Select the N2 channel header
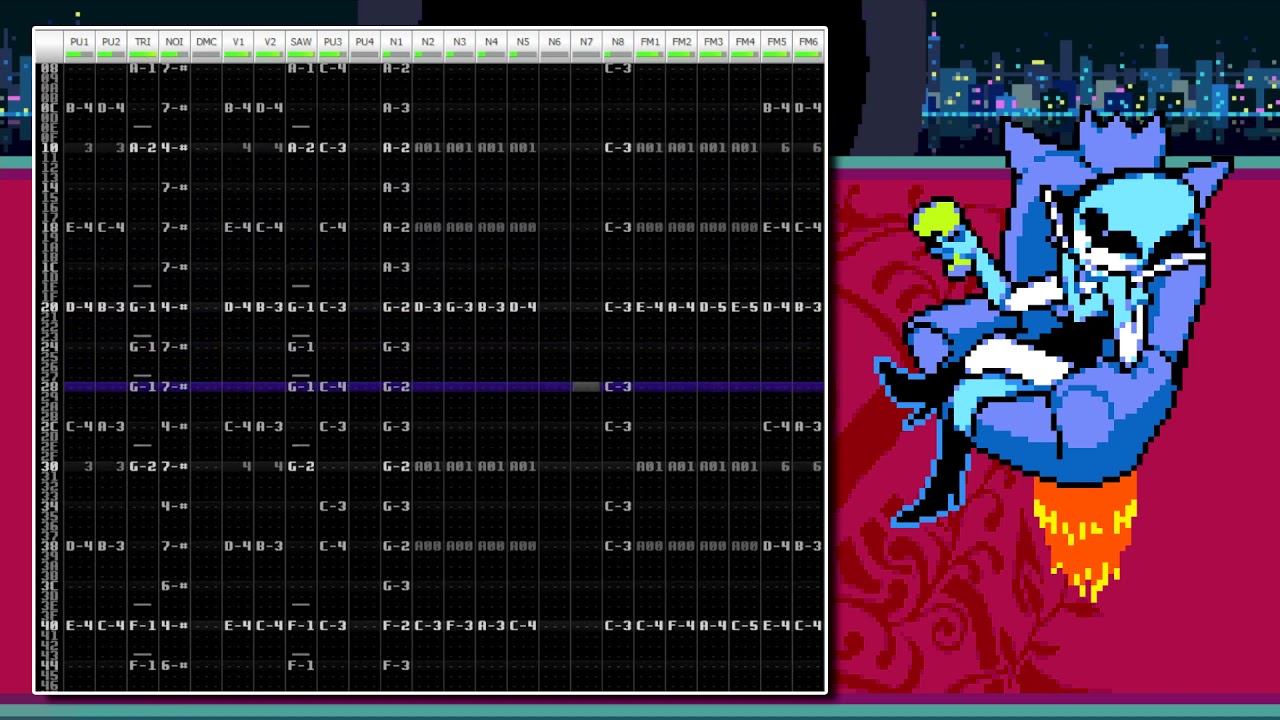 pos(428,46)
